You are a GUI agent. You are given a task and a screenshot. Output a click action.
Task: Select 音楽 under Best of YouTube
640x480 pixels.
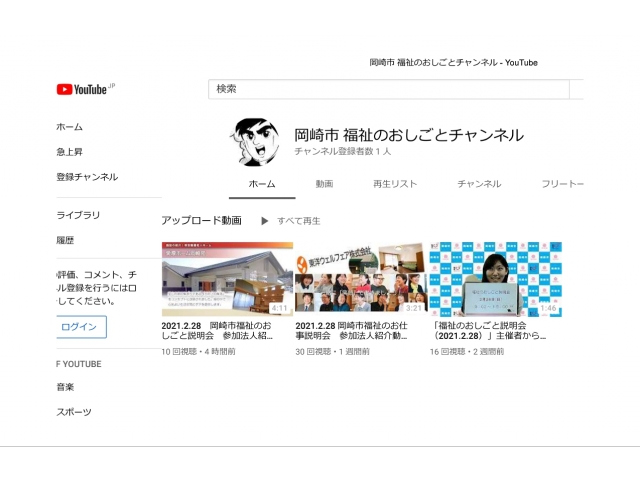coord(65,387)
